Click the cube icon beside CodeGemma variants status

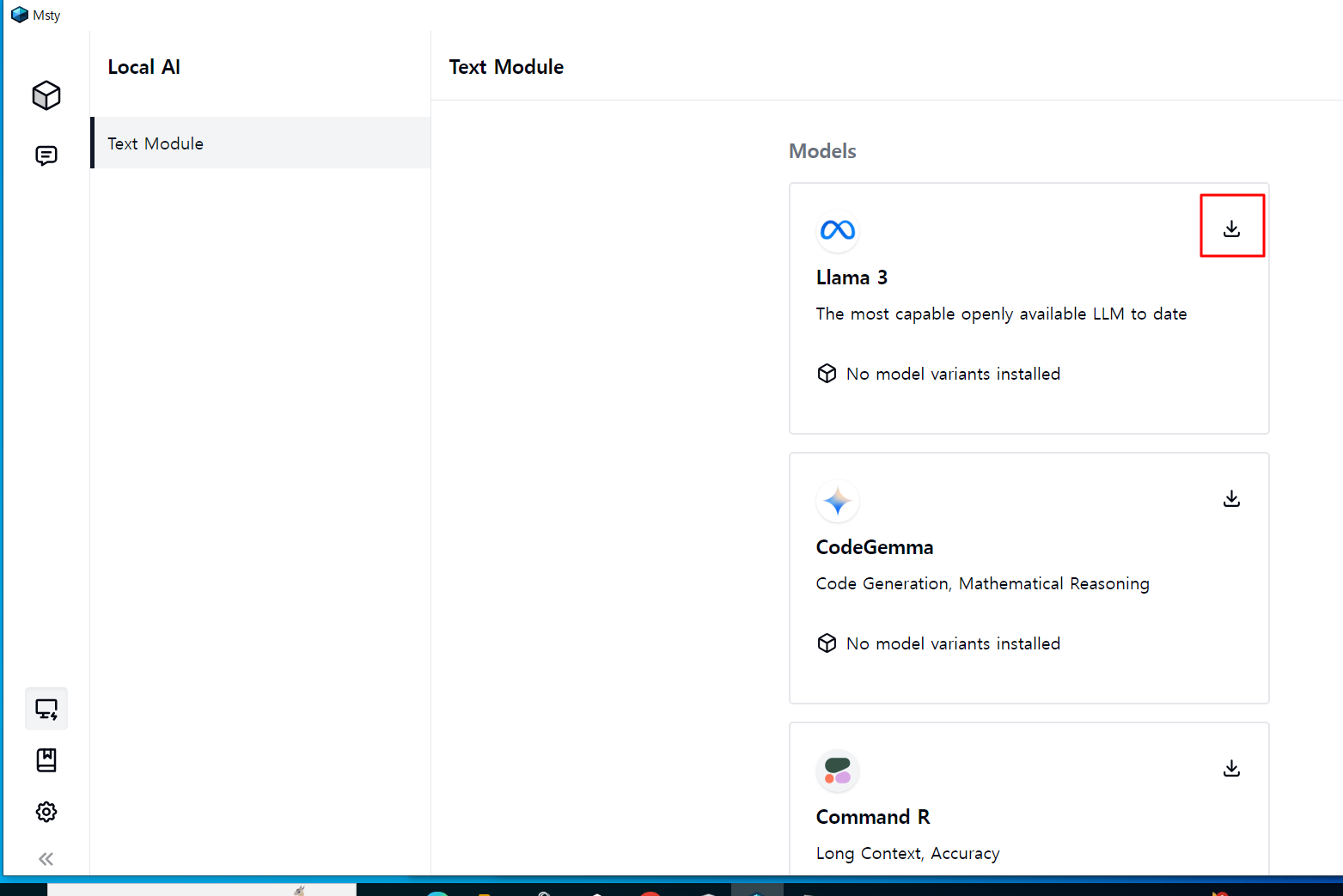827,643
